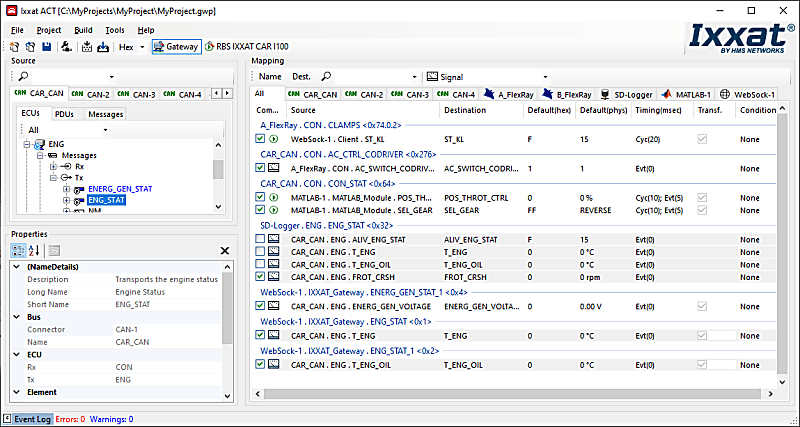Viewport: 800px width, 427px height.
Task: Uncheck the ST_KL mapping row checkbox
Action: click(x=260, y=139)
